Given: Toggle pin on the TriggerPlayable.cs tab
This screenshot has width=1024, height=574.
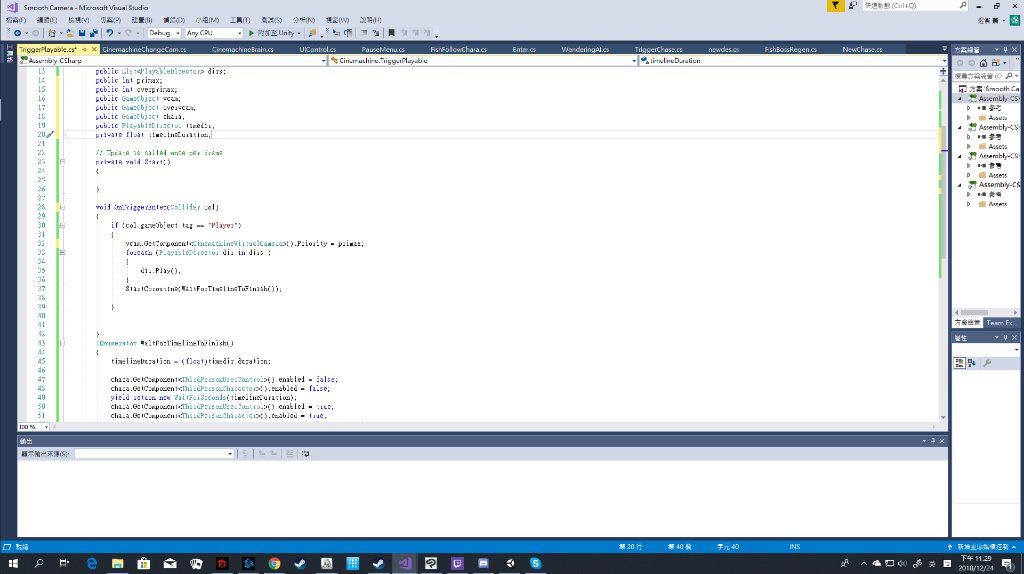Looking at the screenshot, I should (x=84, y=49).
